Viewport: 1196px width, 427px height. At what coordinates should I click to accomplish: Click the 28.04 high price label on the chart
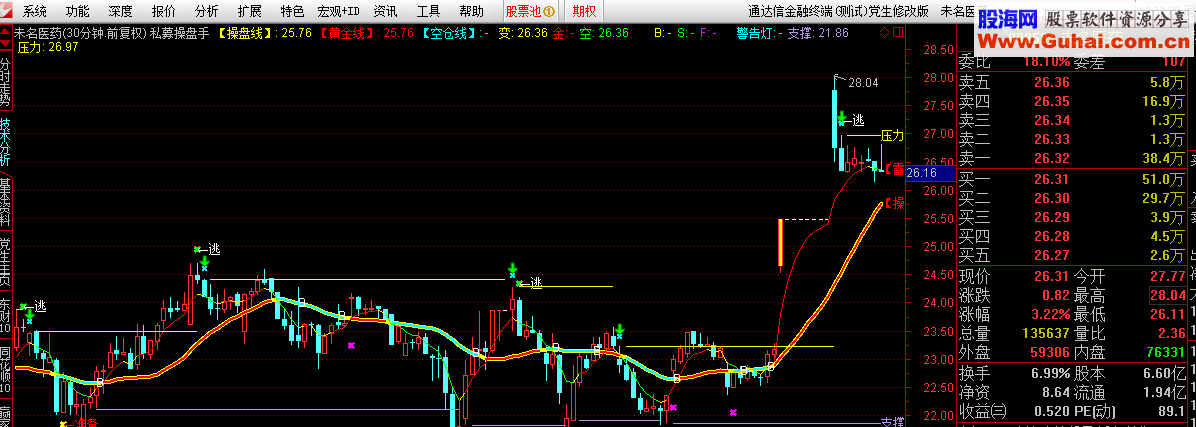click(x=863, y=82)
